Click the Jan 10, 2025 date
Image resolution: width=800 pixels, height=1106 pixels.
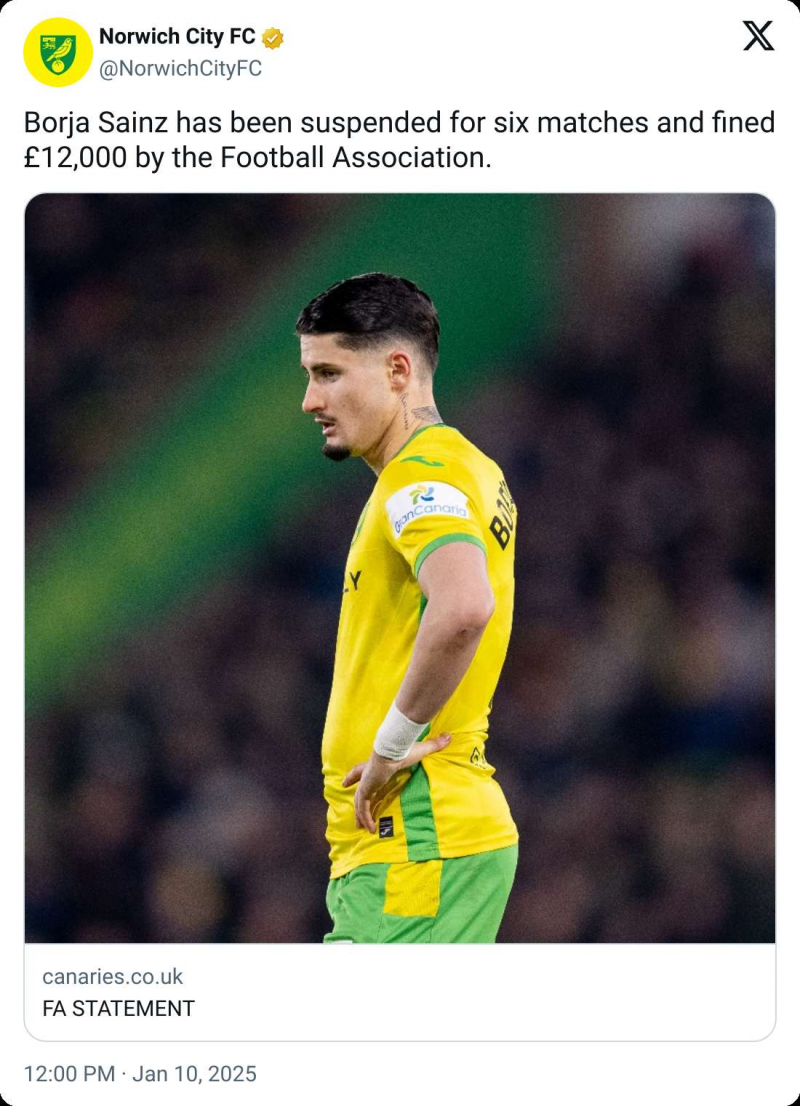point(195,1074)
